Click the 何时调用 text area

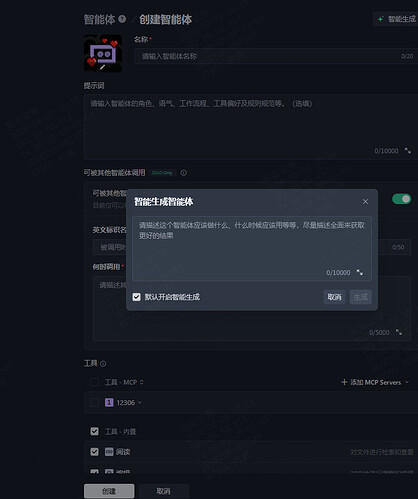(252, 308)
